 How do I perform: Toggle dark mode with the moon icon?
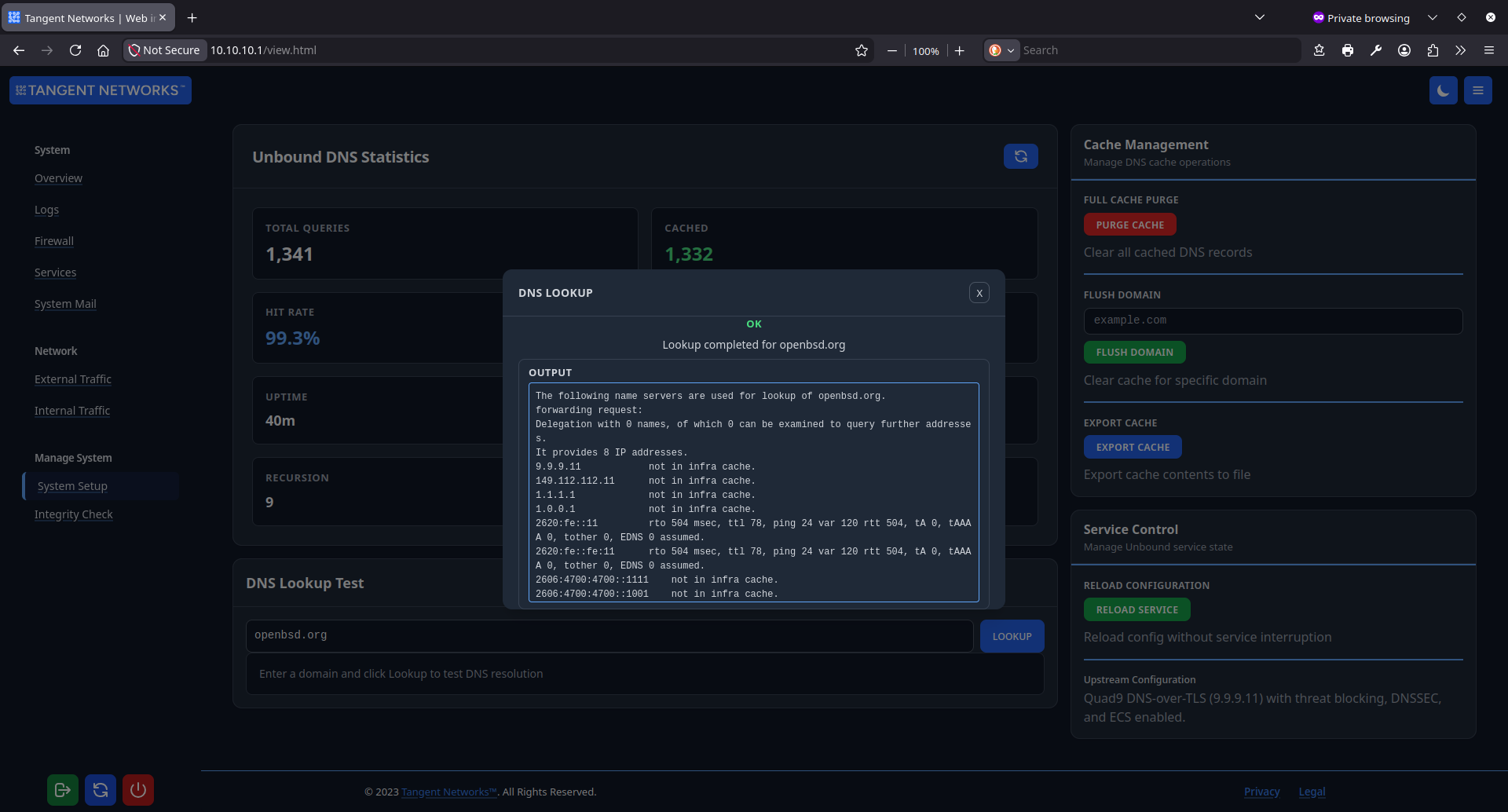(1444, 90)
